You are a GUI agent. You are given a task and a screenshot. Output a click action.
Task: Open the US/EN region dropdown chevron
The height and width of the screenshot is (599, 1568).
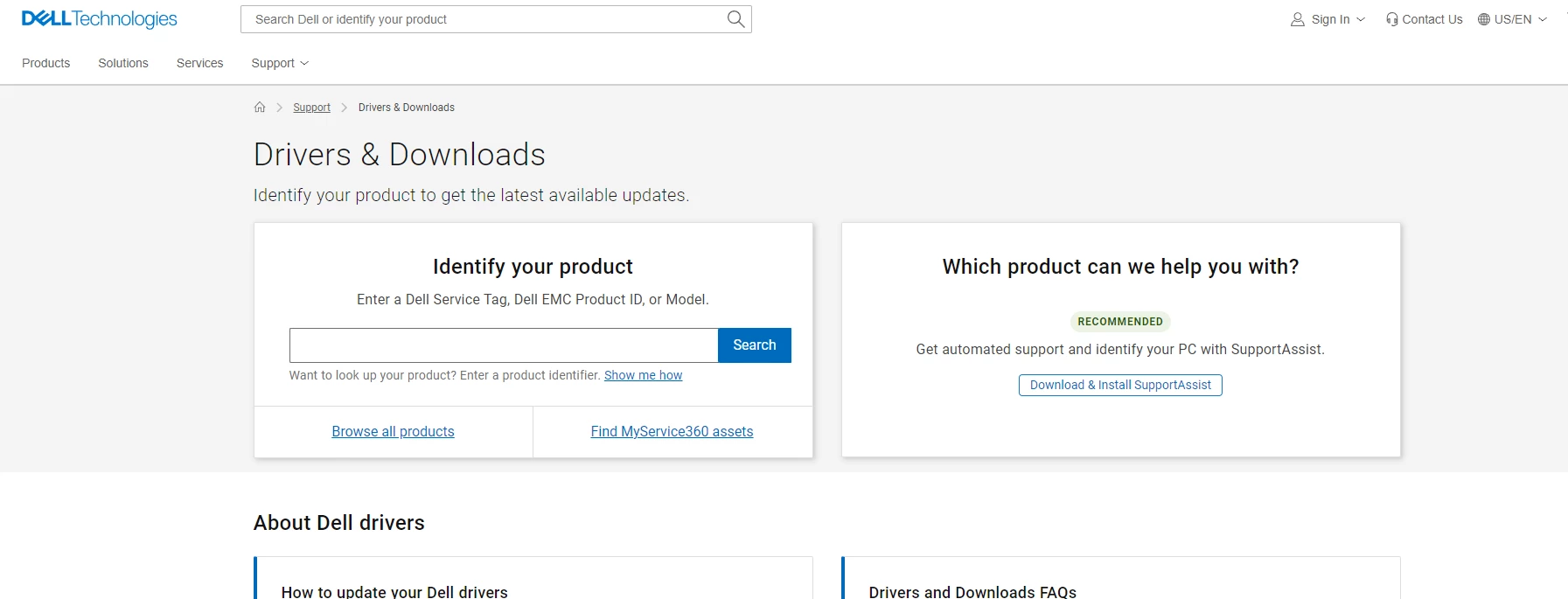1543,19
